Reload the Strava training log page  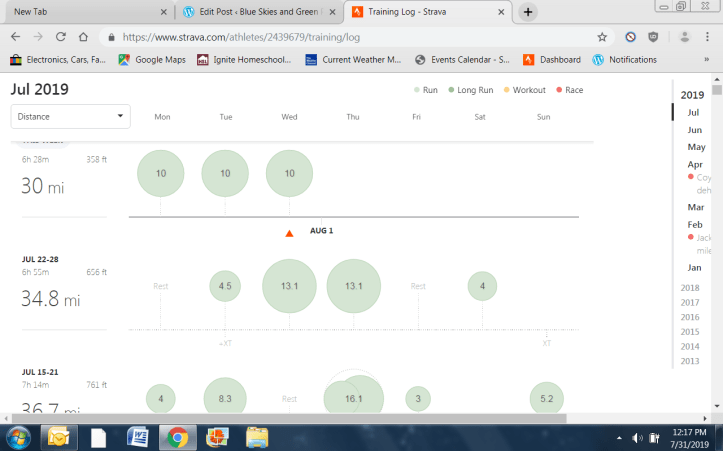click(62, 36)
